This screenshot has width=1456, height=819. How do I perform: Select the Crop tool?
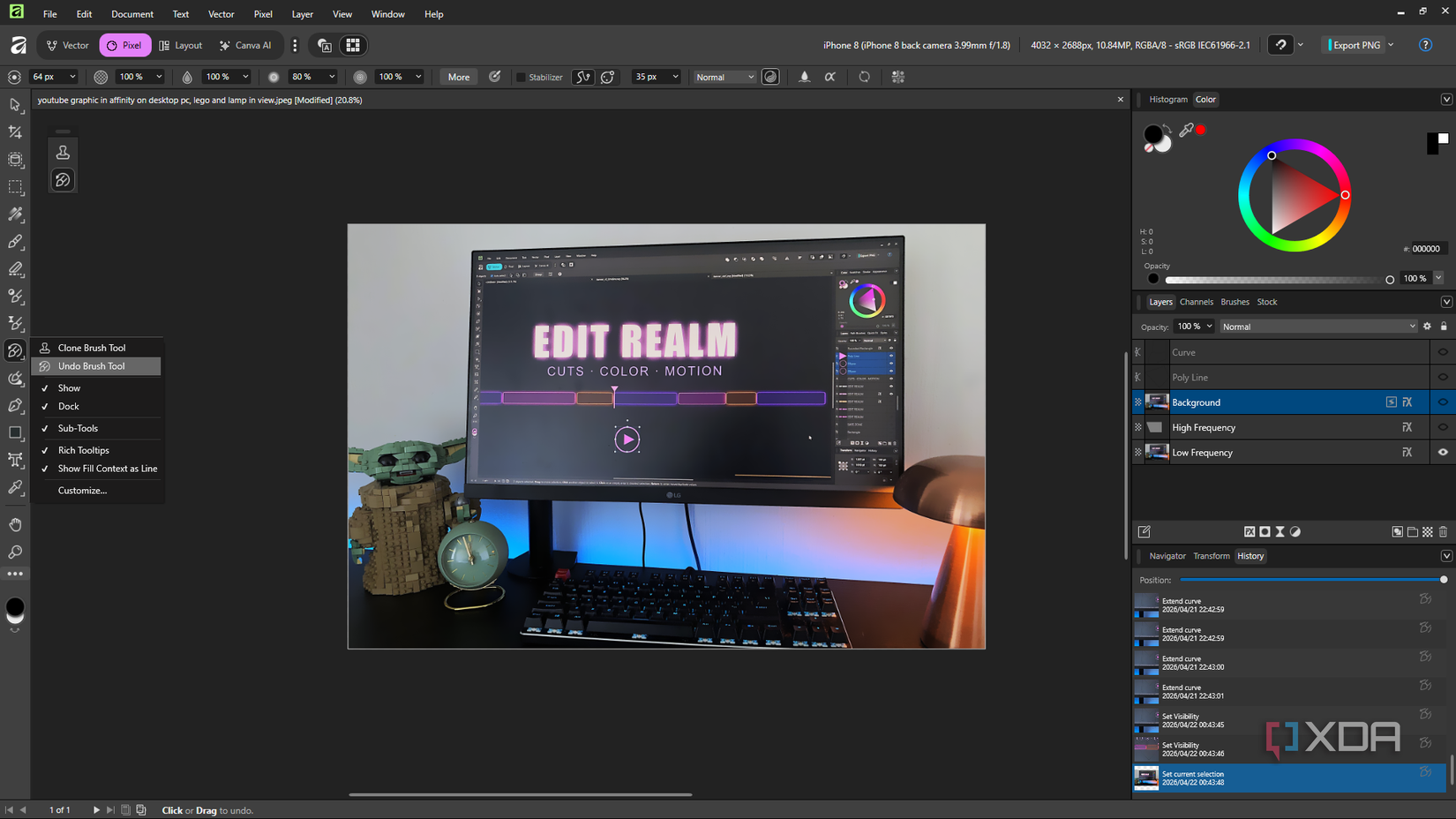pos(15,132)
